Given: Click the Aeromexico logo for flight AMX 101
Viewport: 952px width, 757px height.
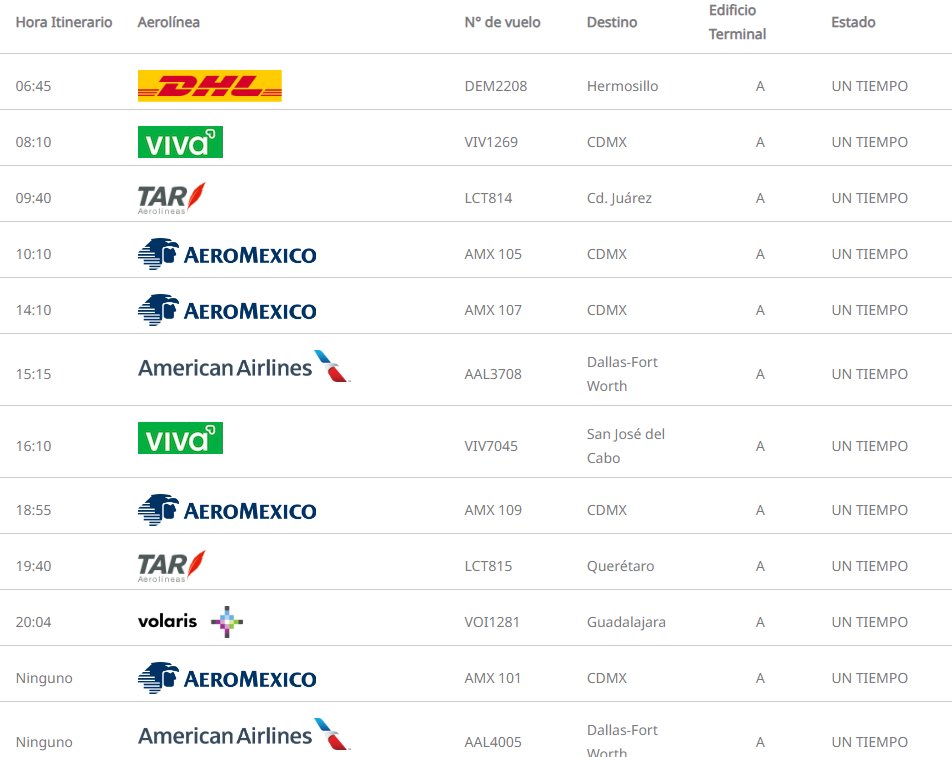Looking at the screenshot, I should [227, 678].
